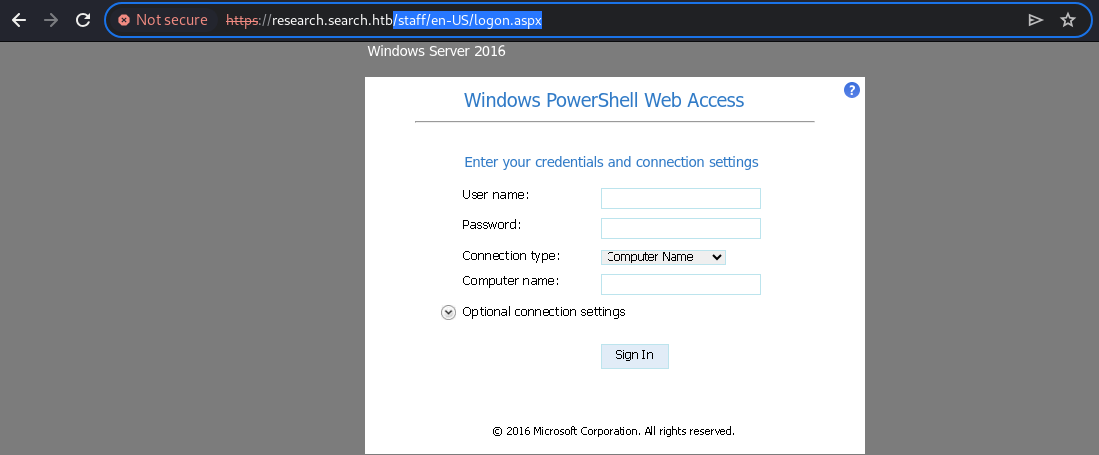Image resolution: width=1099 pixels, height=455 pixels.
Task: Click the Sign In button
Action: [634, 355]
